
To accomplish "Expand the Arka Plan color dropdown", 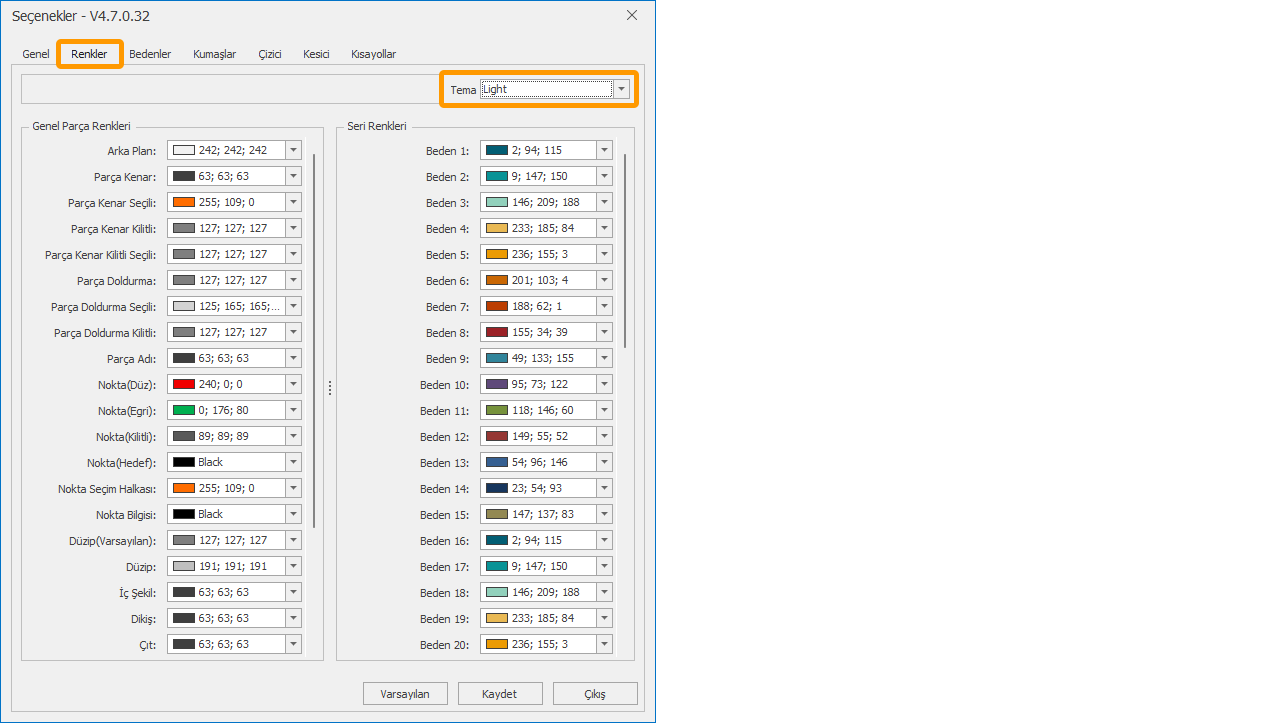I will tap(293, 150).
